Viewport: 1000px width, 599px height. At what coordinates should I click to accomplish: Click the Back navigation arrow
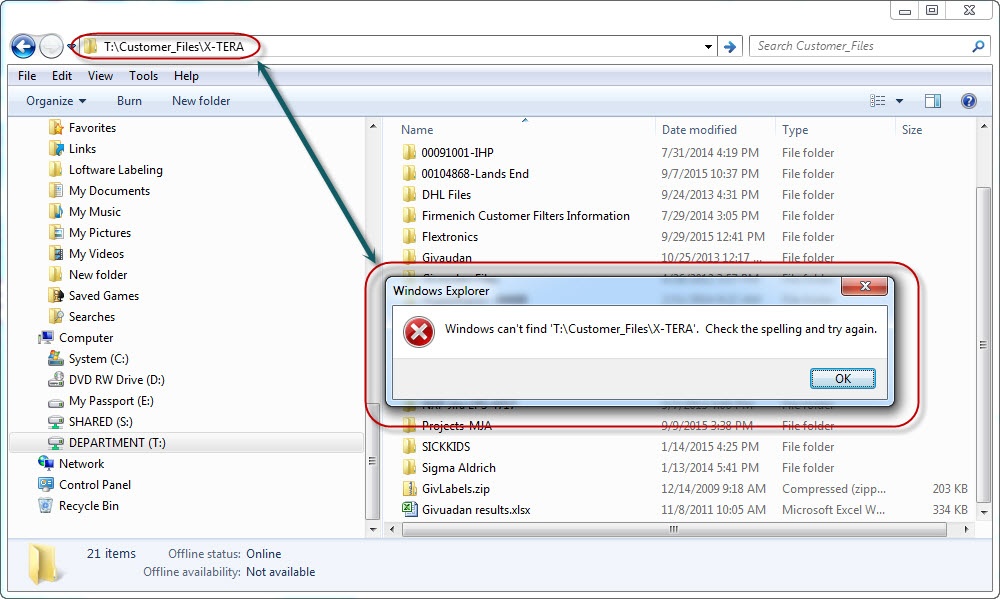point(21,46)
